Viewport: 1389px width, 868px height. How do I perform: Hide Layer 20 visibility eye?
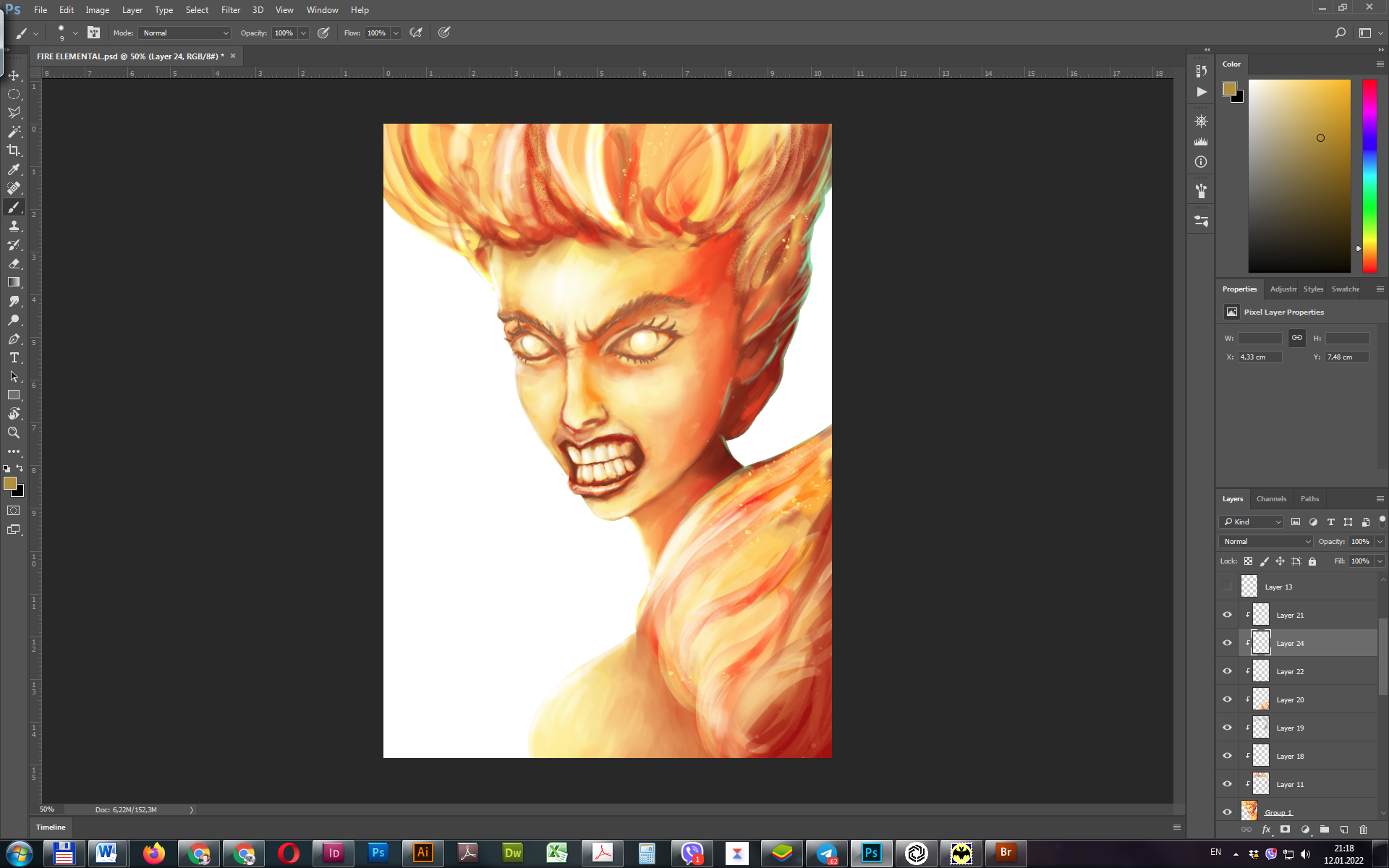tap(1227, 699)
